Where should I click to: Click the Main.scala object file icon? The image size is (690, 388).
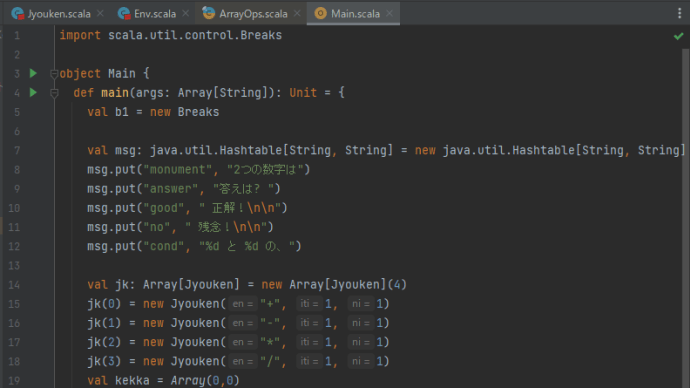[x=321, y=14]
